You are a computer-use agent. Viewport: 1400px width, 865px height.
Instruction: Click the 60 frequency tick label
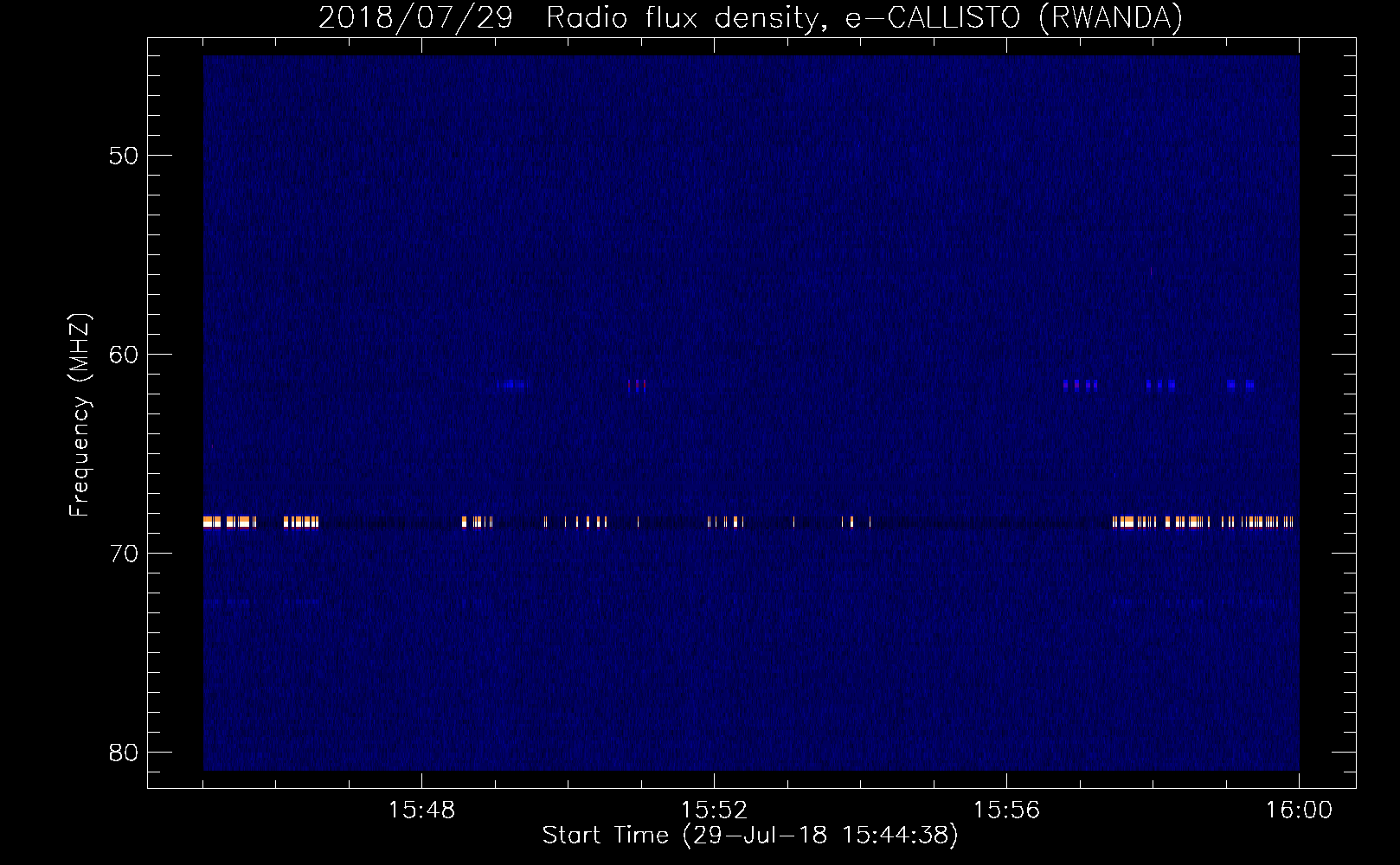coord(124,355)
